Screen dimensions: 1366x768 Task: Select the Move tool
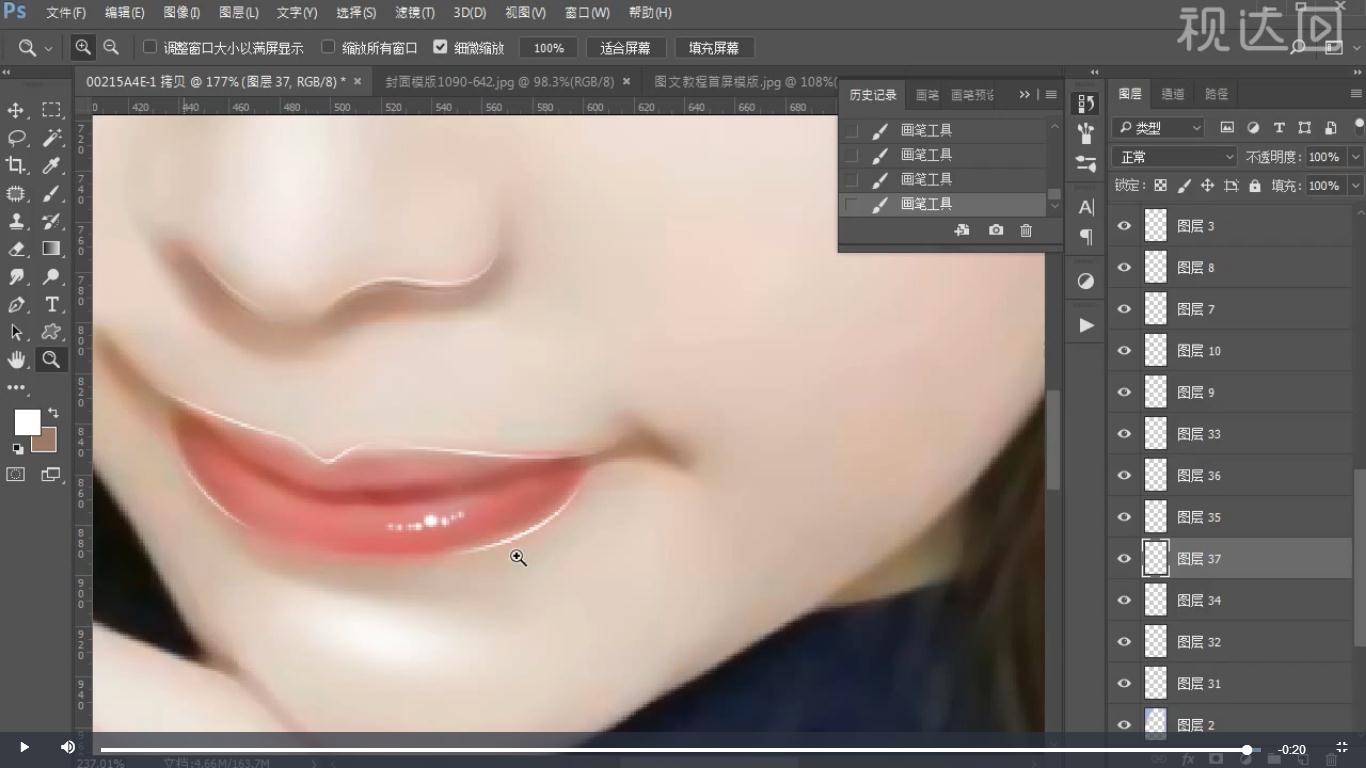point(16,110)
